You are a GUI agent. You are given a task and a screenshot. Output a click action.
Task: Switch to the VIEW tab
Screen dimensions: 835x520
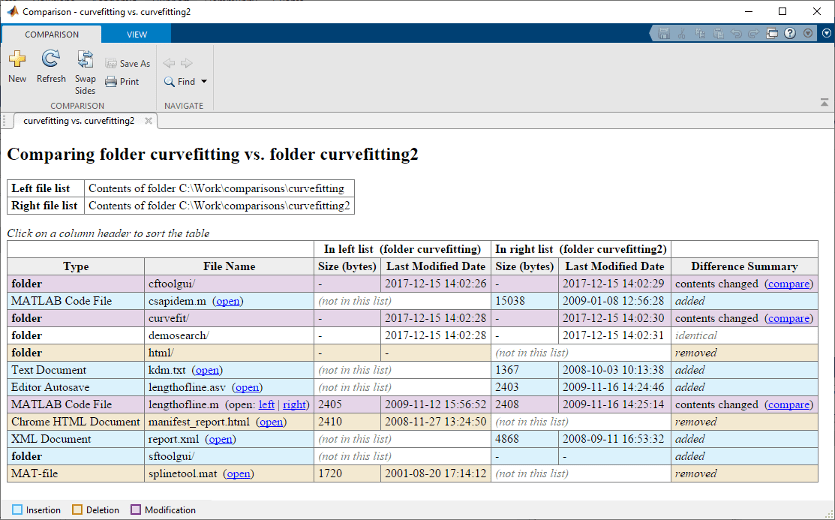(x=136, y=35)
